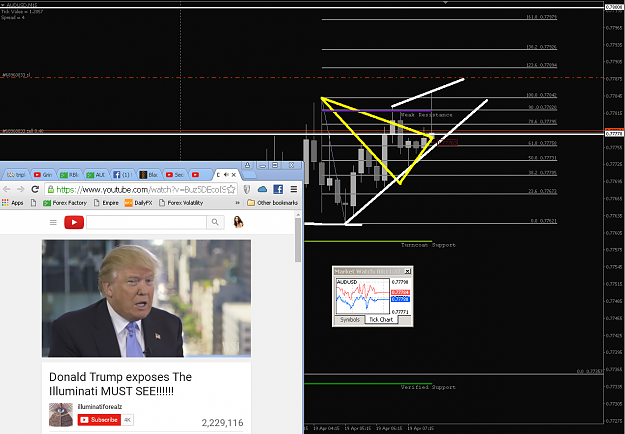Subscribe to the illuminatiforealz channel
This screenshot has width=625, height=434.
pos(99,420)
